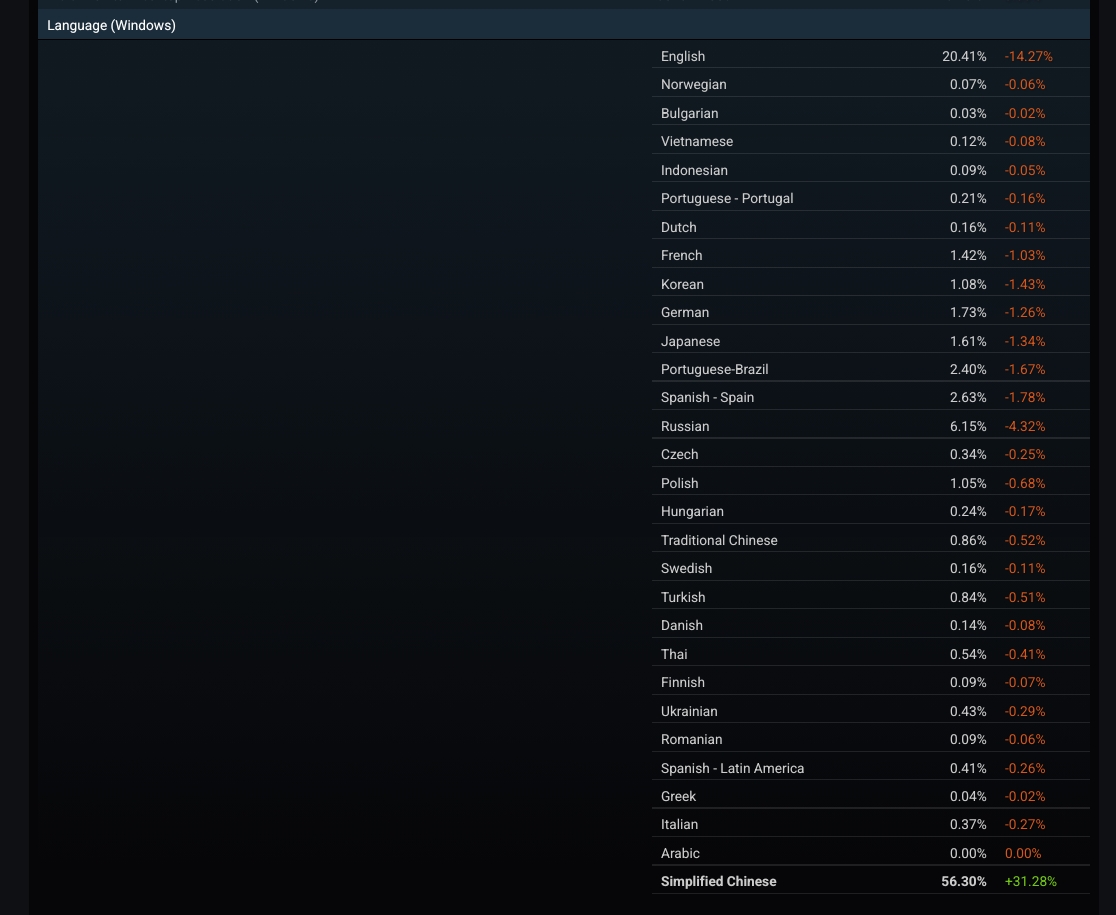
Task: Click the -0.27% change for Italian
Action: click(x=1025, y=825)
